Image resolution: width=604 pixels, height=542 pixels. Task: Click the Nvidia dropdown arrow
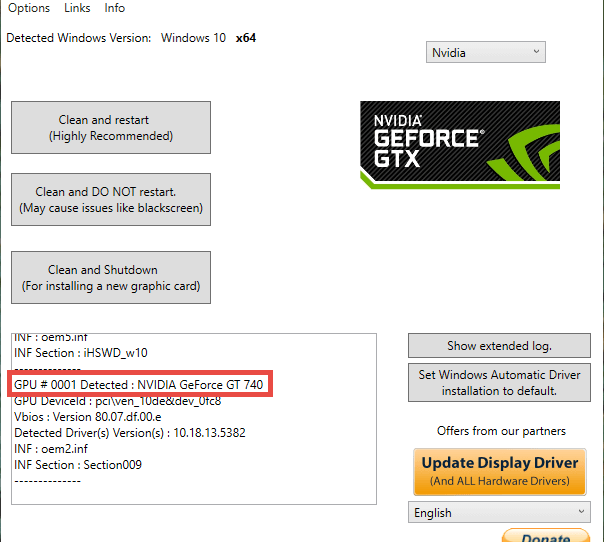pos(536,52)
